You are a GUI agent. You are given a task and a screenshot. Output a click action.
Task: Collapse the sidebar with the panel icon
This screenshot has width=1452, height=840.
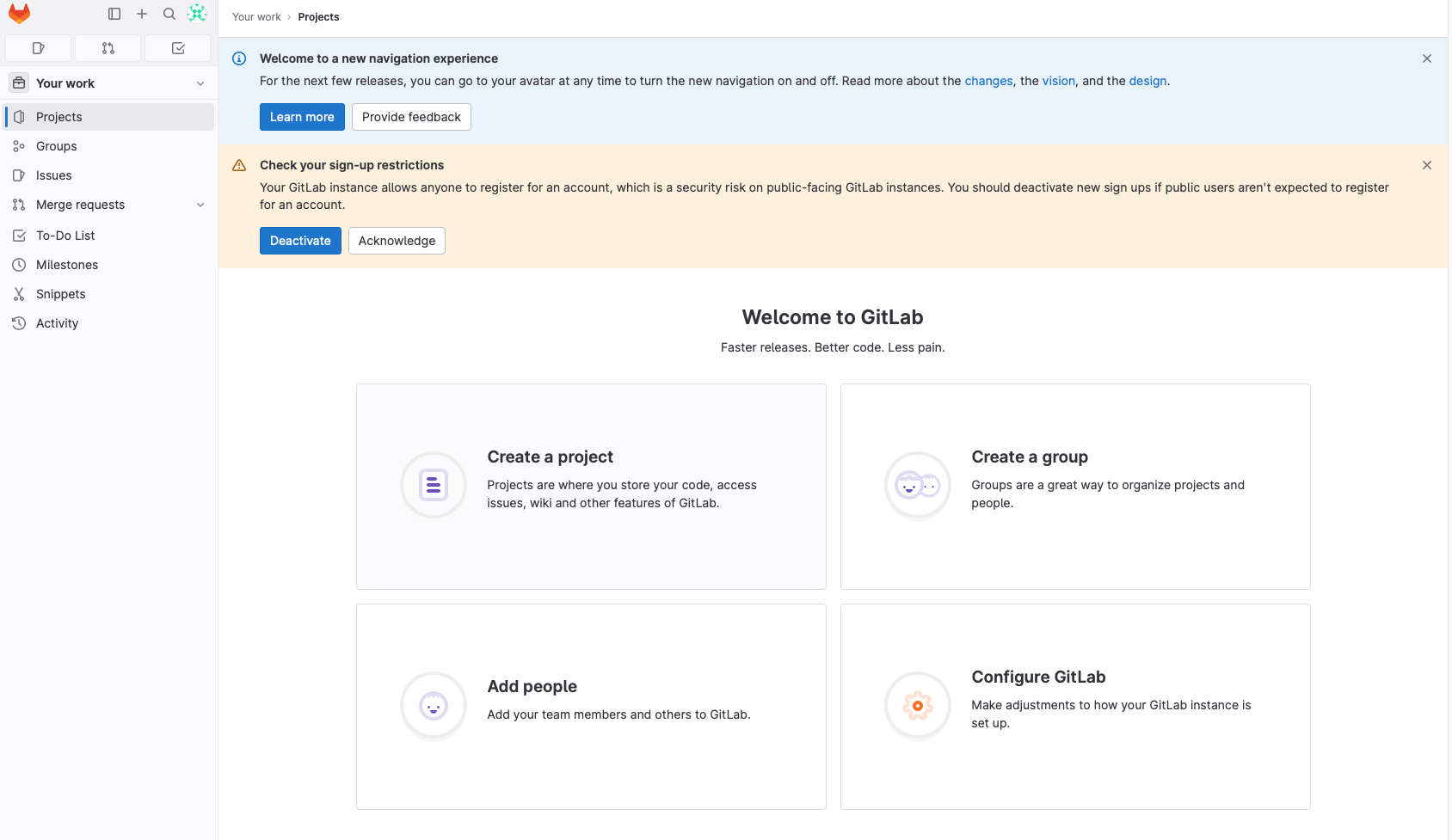[114, 14]
